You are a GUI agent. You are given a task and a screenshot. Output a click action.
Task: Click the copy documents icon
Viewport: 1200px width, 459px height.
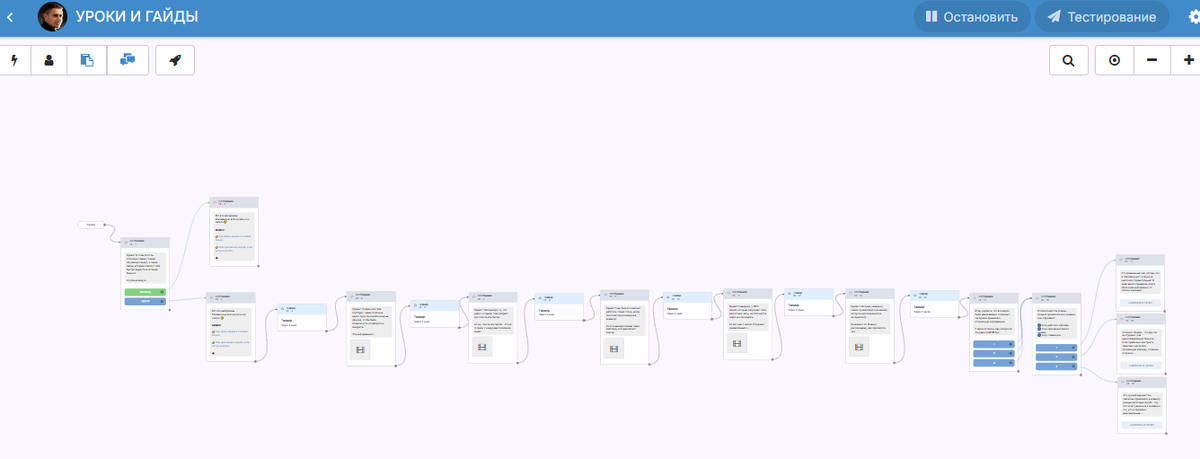pos(87,60)
